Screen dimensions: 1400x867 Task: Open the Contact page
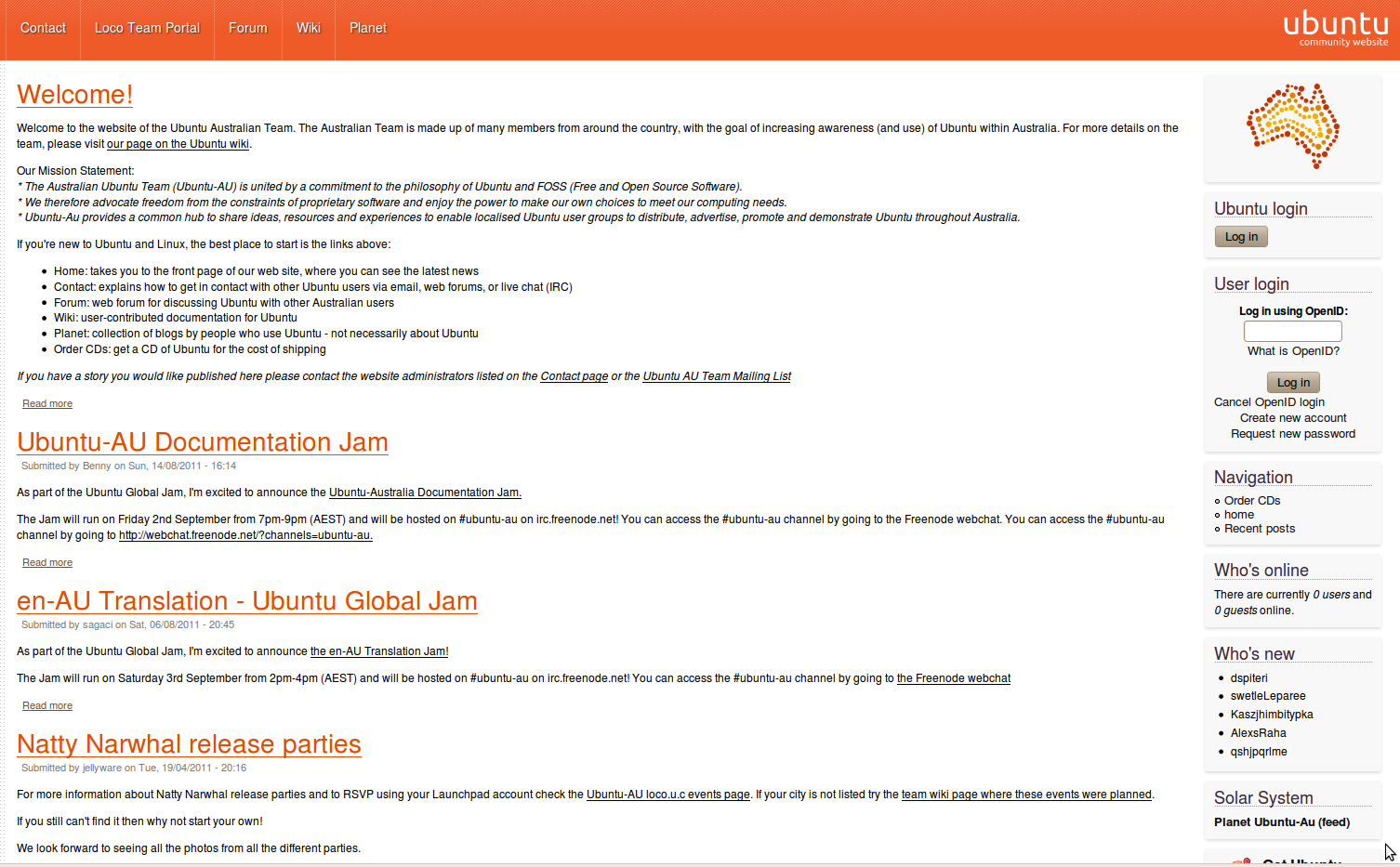pos(43,28)
